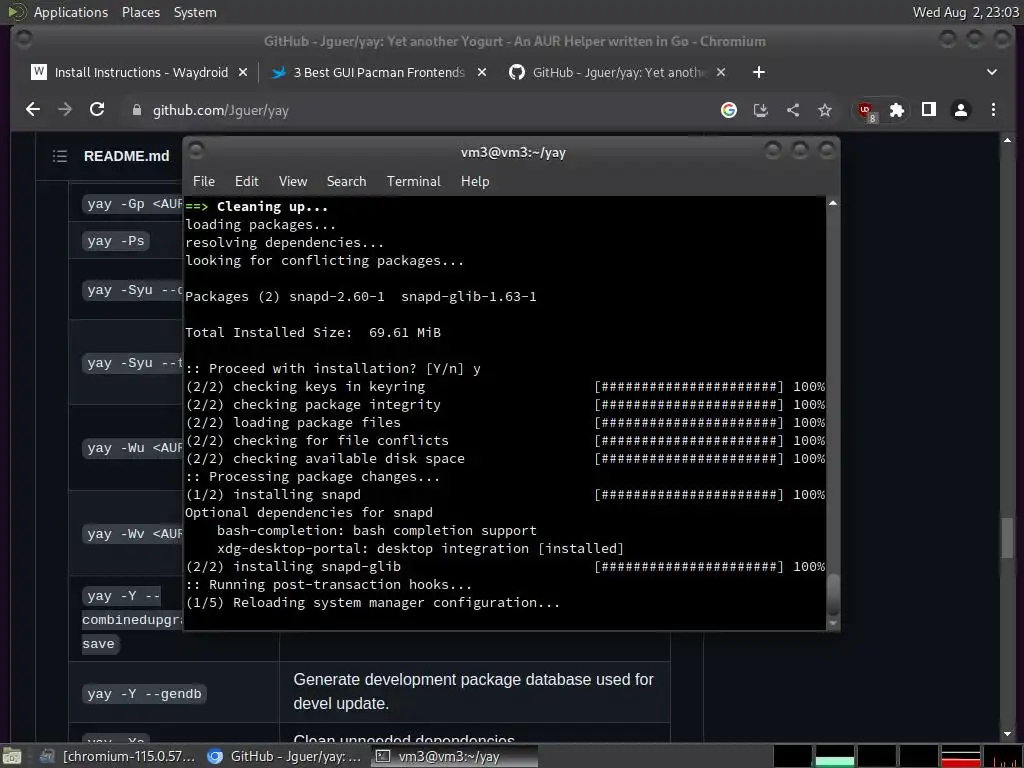
Task: Open the Terminal menu
Action: (x=413, y=182)
